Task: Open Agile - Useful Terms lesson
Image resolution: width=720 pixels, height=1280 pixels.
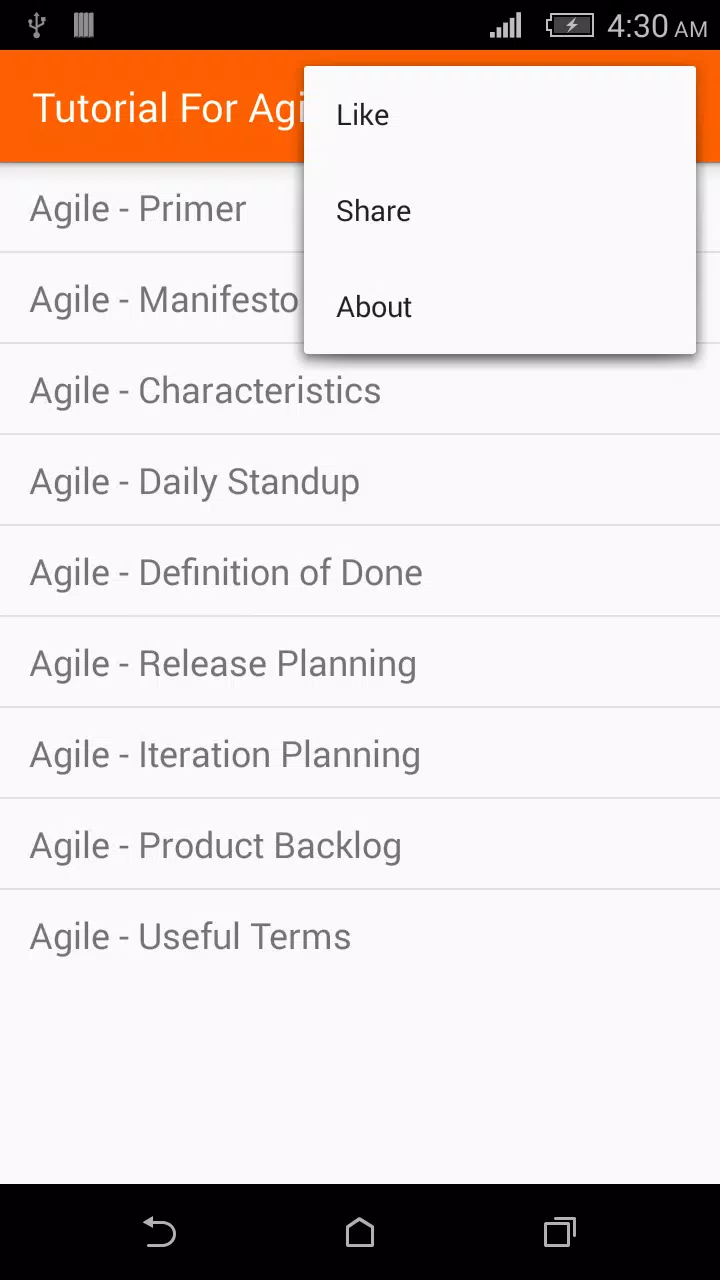Action: click(360, 935)
